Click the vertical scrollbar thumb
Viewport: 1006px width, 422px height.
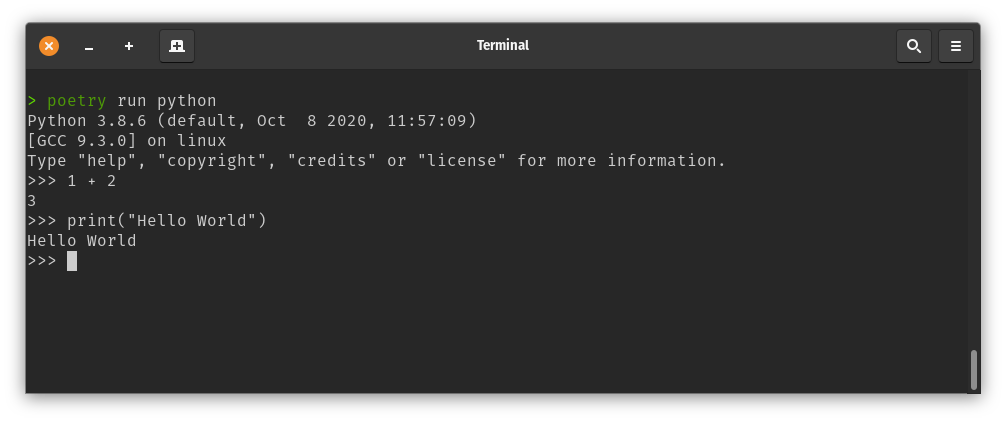pos(973,369)
